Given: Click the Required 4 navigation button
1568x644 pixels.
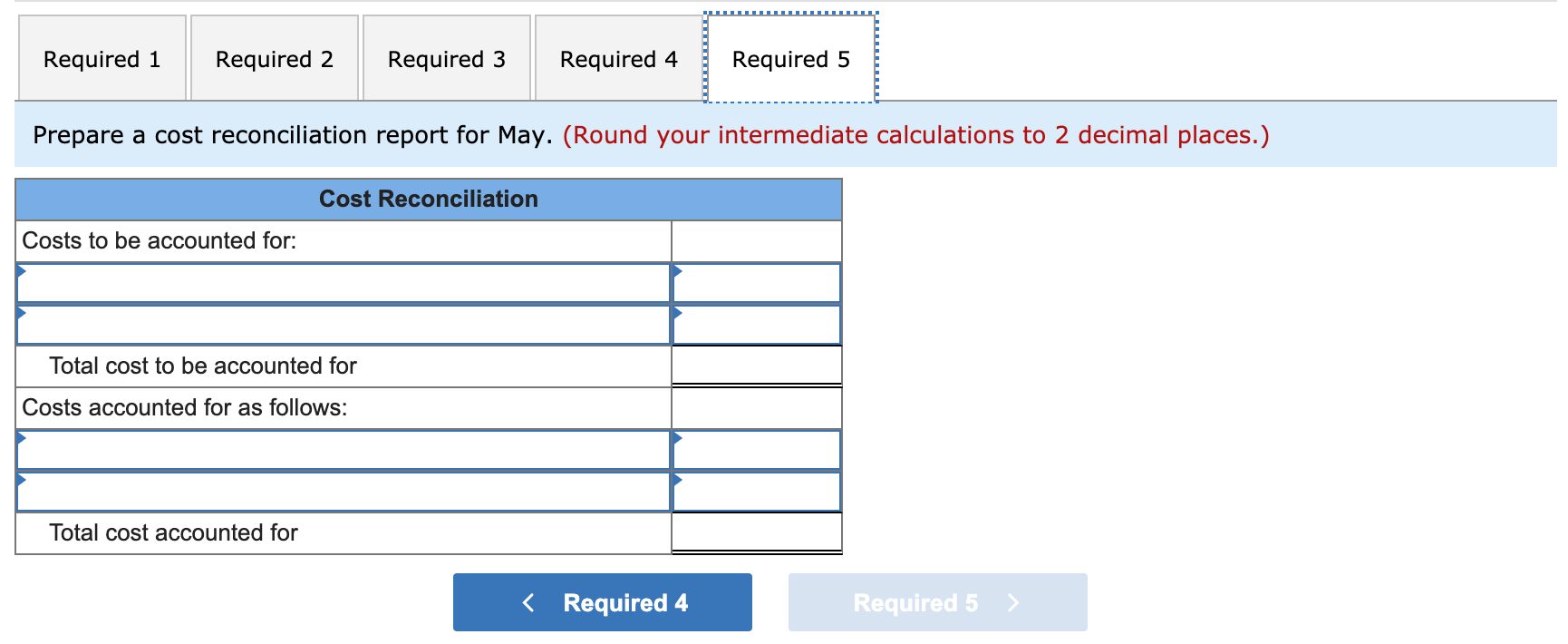Looking at the screenshot, I should click(601, 601).
